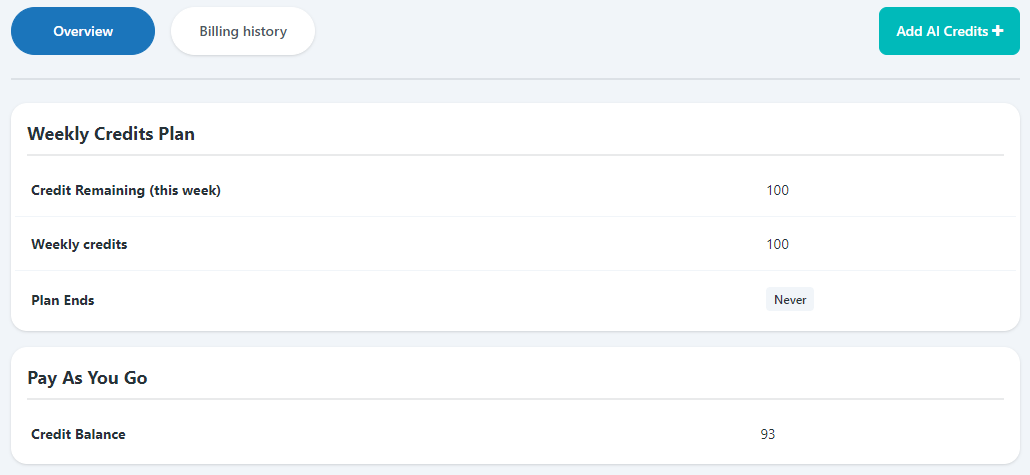Select the Pay As You Go heading
The height and width of the screenshot is (475, 1030).
[87, 378]
